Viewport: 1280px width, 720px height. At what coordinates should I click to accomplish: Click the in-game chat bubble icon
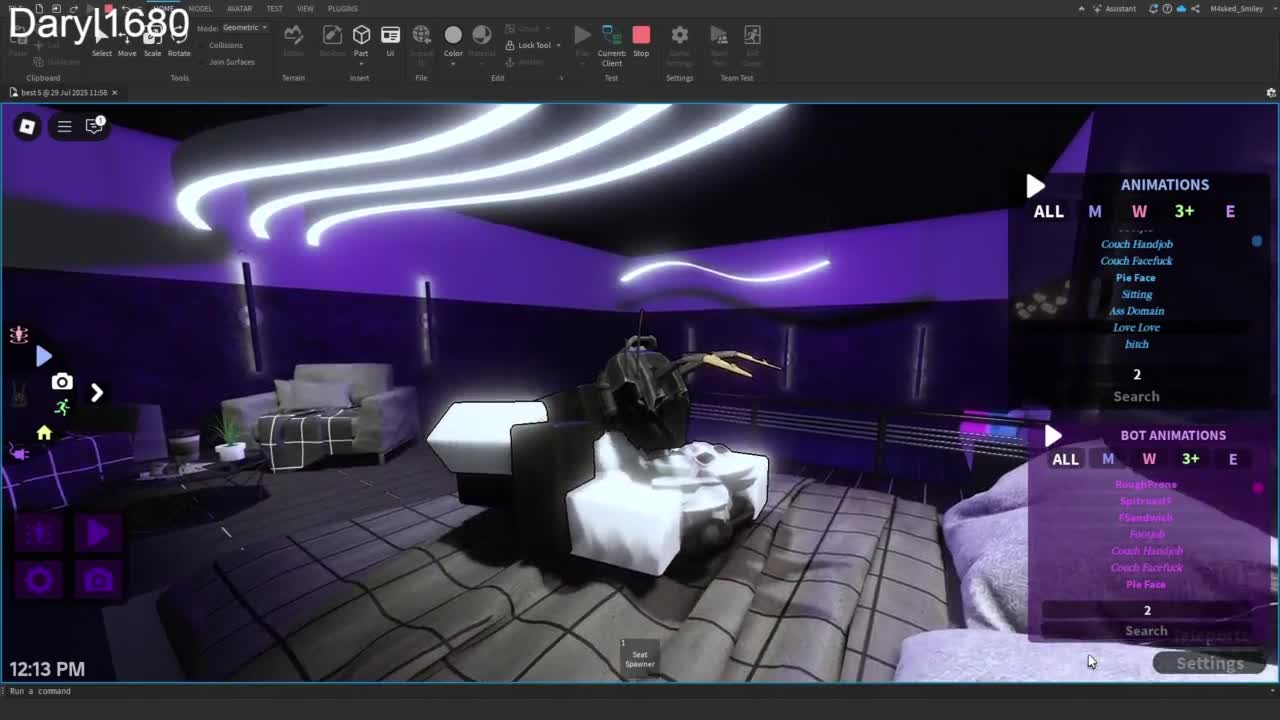(94, 126)
